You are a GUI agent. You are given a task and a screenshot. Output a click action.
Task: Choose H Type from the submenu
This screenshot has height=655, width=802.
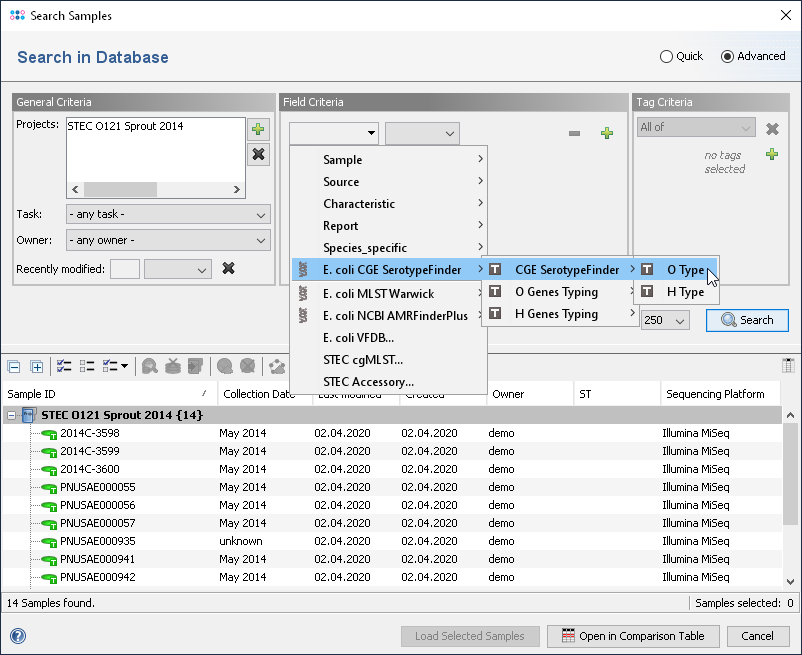pyautogui.click(x=685, y=292)
